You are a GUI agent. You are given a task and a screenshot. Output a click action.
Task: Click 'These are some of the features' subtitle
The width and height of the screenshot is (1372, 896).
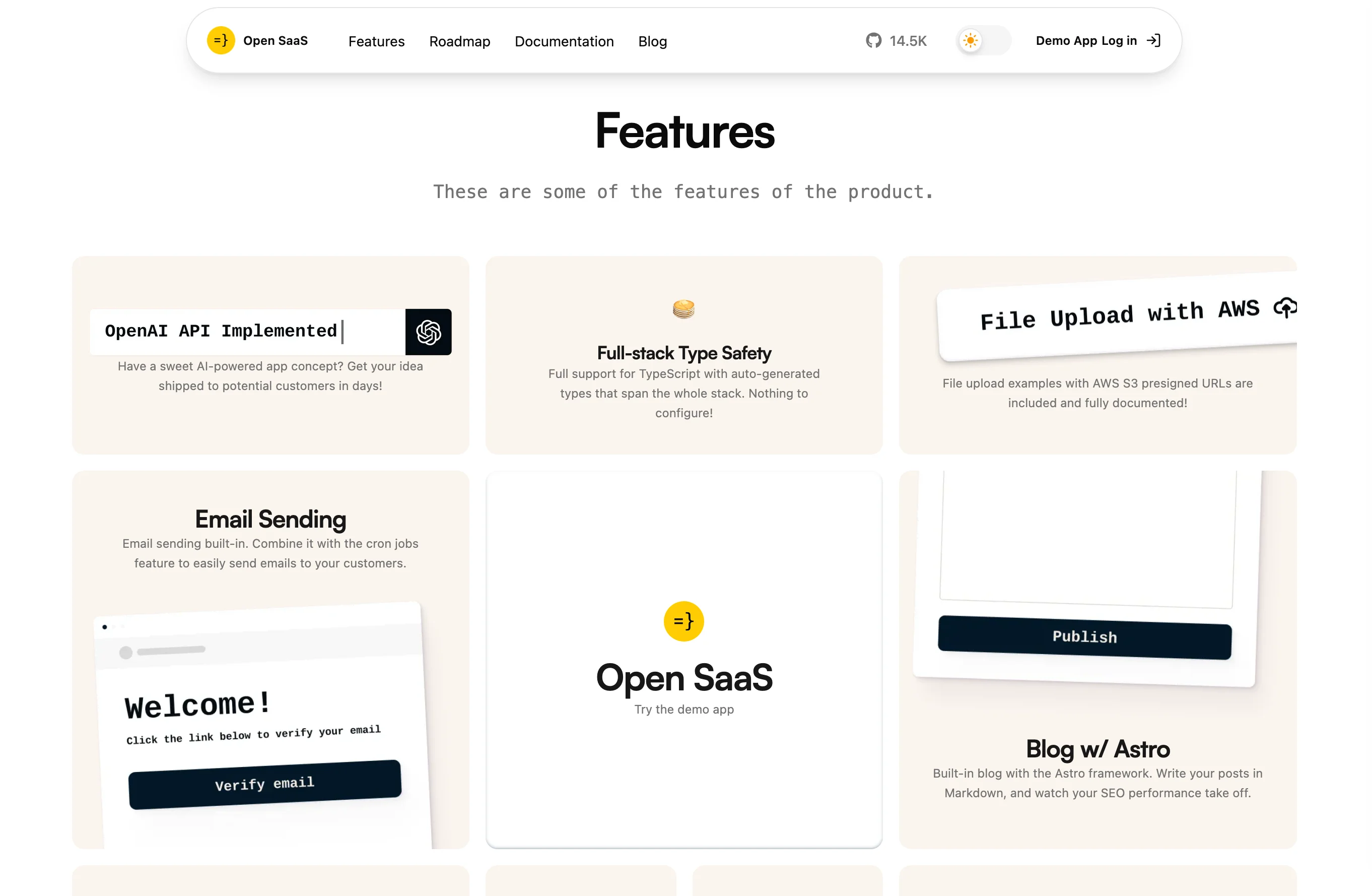(x=683, y=191)
